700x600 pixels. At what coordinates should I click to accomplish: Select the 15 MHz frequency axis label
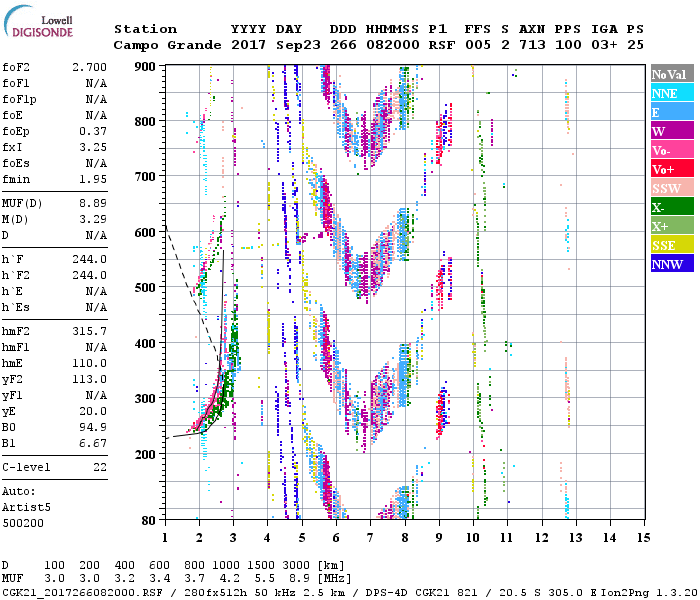tap(643, 537)
